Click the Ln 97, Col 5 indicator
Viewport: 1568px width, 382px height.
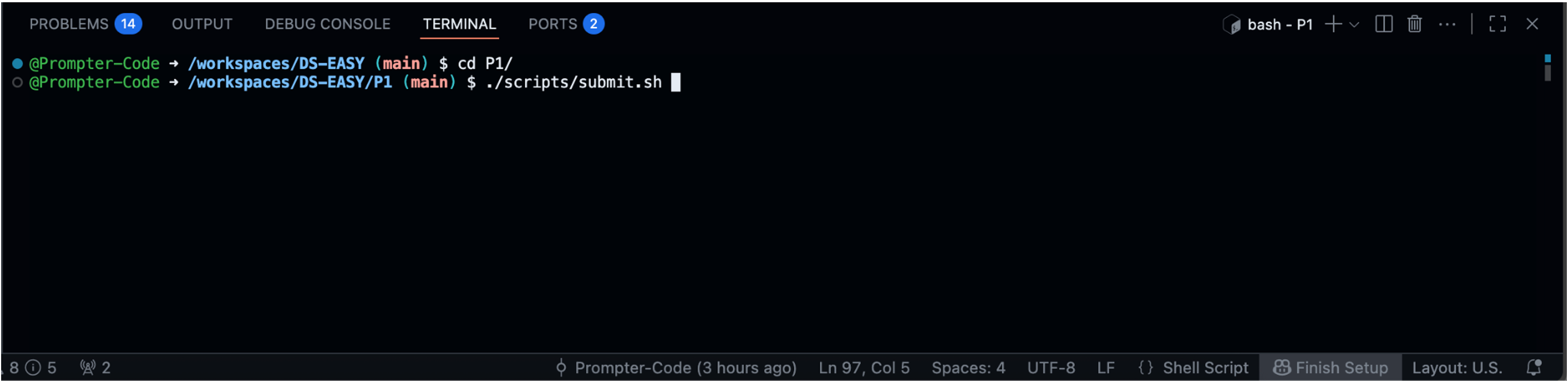click(864, 367)
